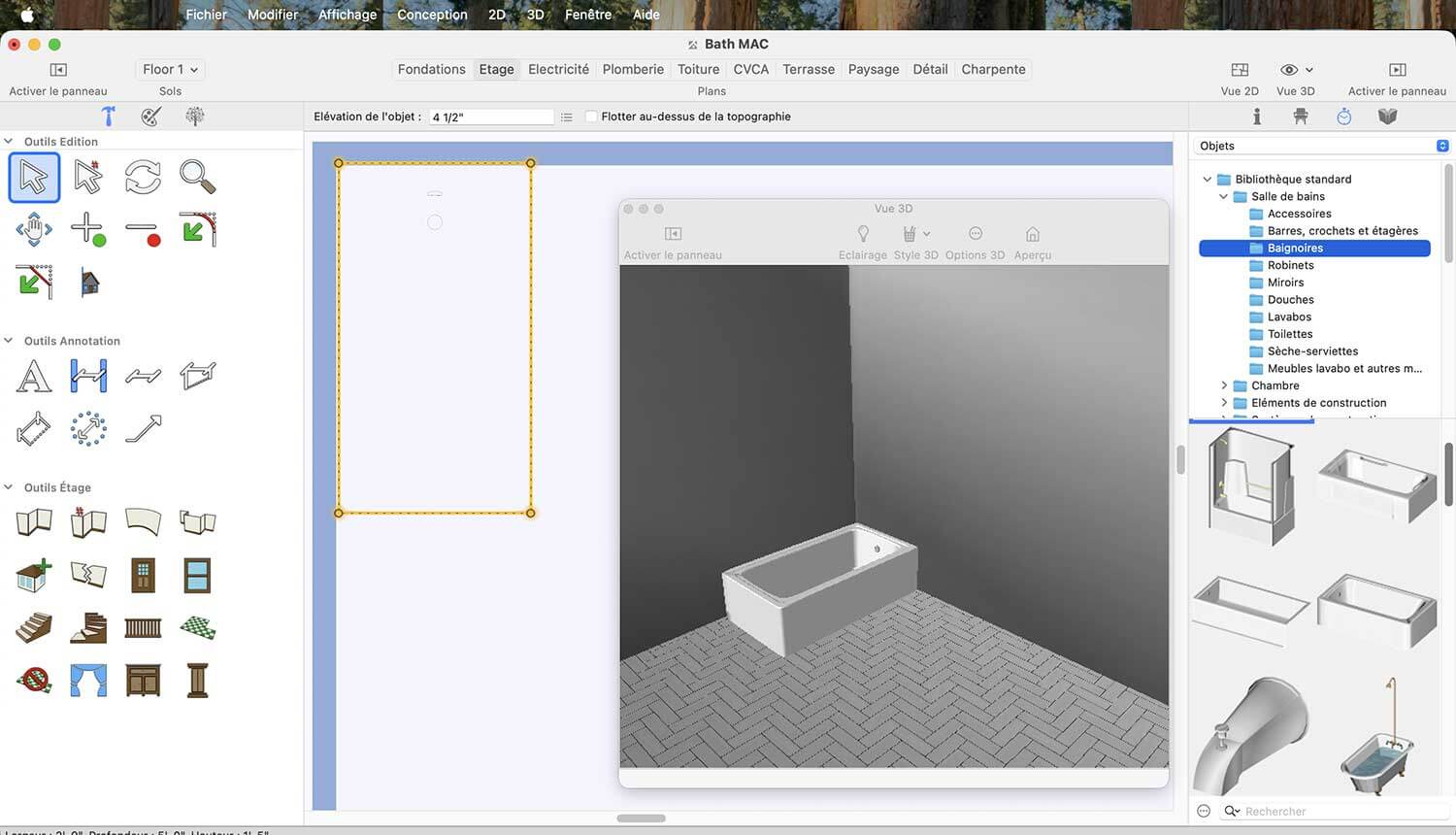The image size is (1456, 835).
Task: Enable Flotter au-dessus de la topographie checkbox
Action: coord(591,117)
